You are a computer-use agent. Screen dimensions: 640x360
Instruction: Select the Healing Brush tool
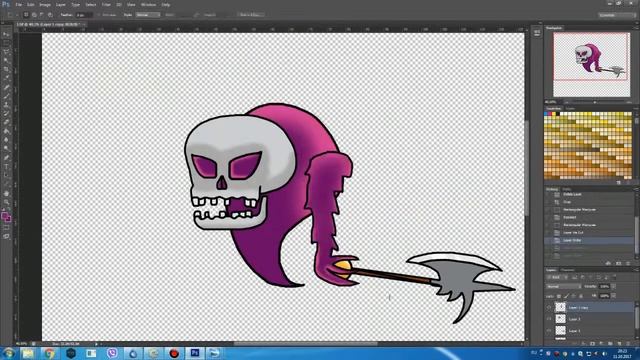(6, 87)
